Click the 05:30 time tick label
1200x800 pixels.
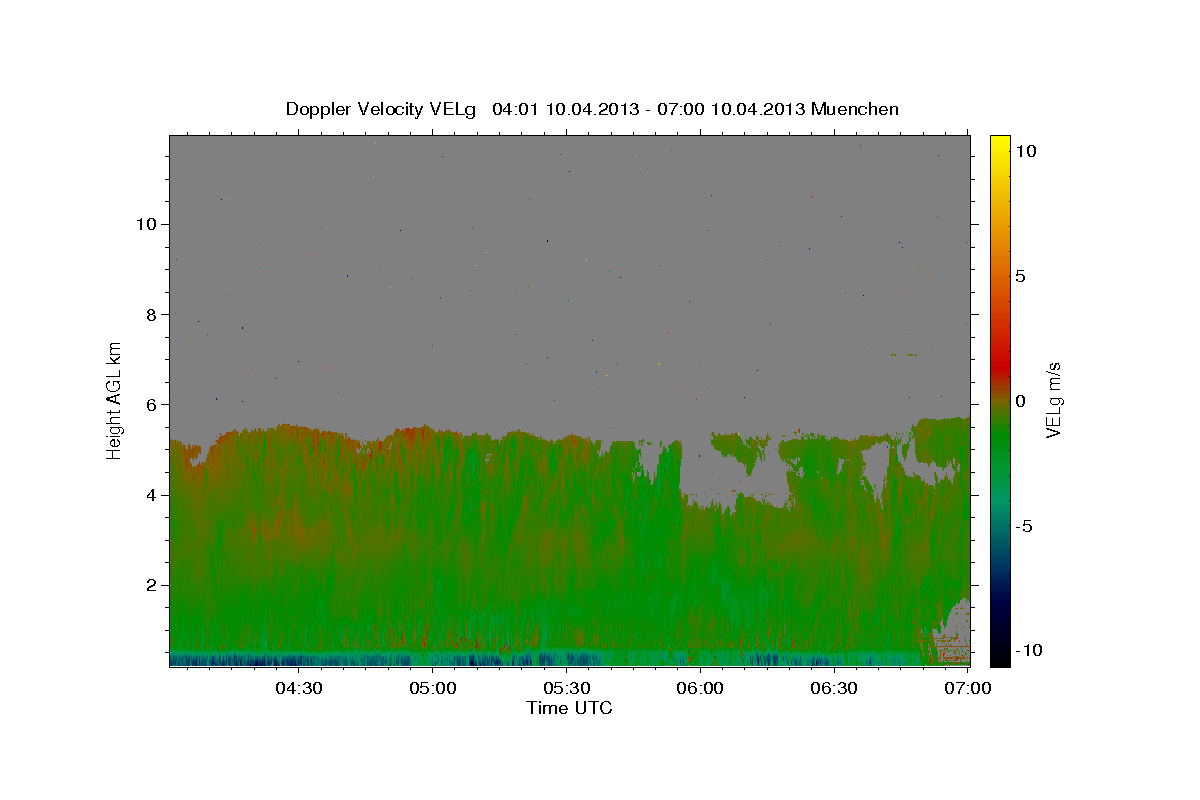[567, 689]
